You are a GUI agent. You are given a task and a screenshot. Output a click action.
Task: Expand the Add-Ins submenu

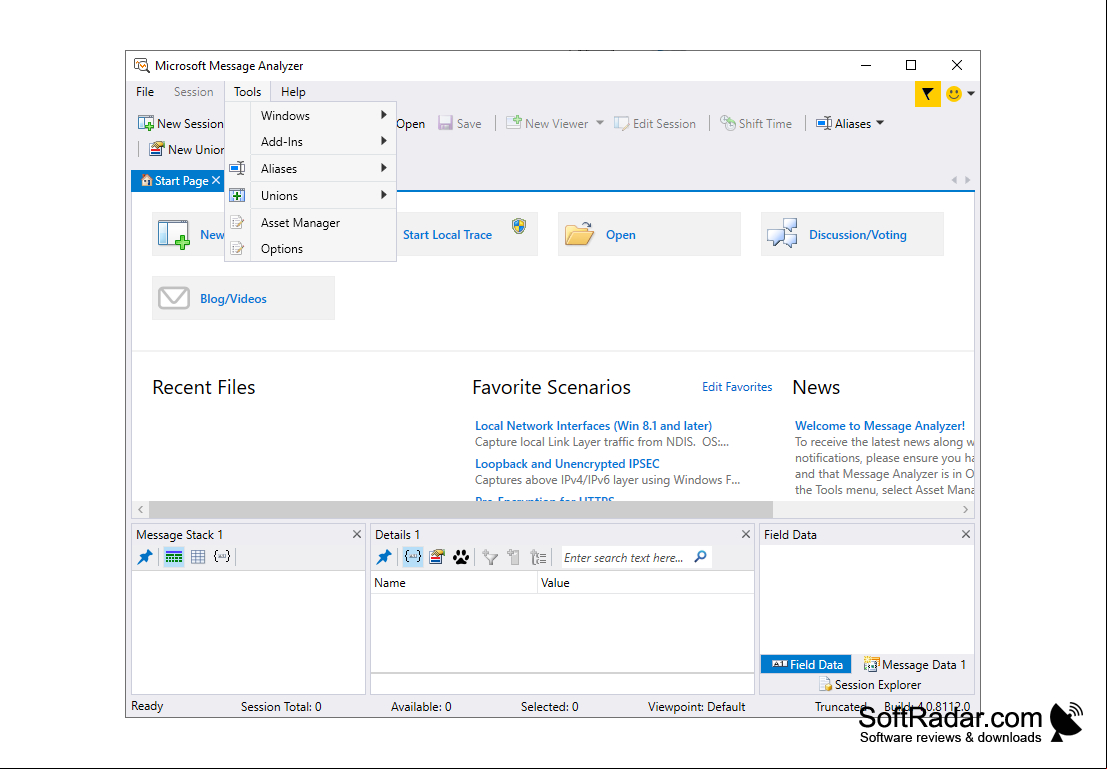(323, 141)
